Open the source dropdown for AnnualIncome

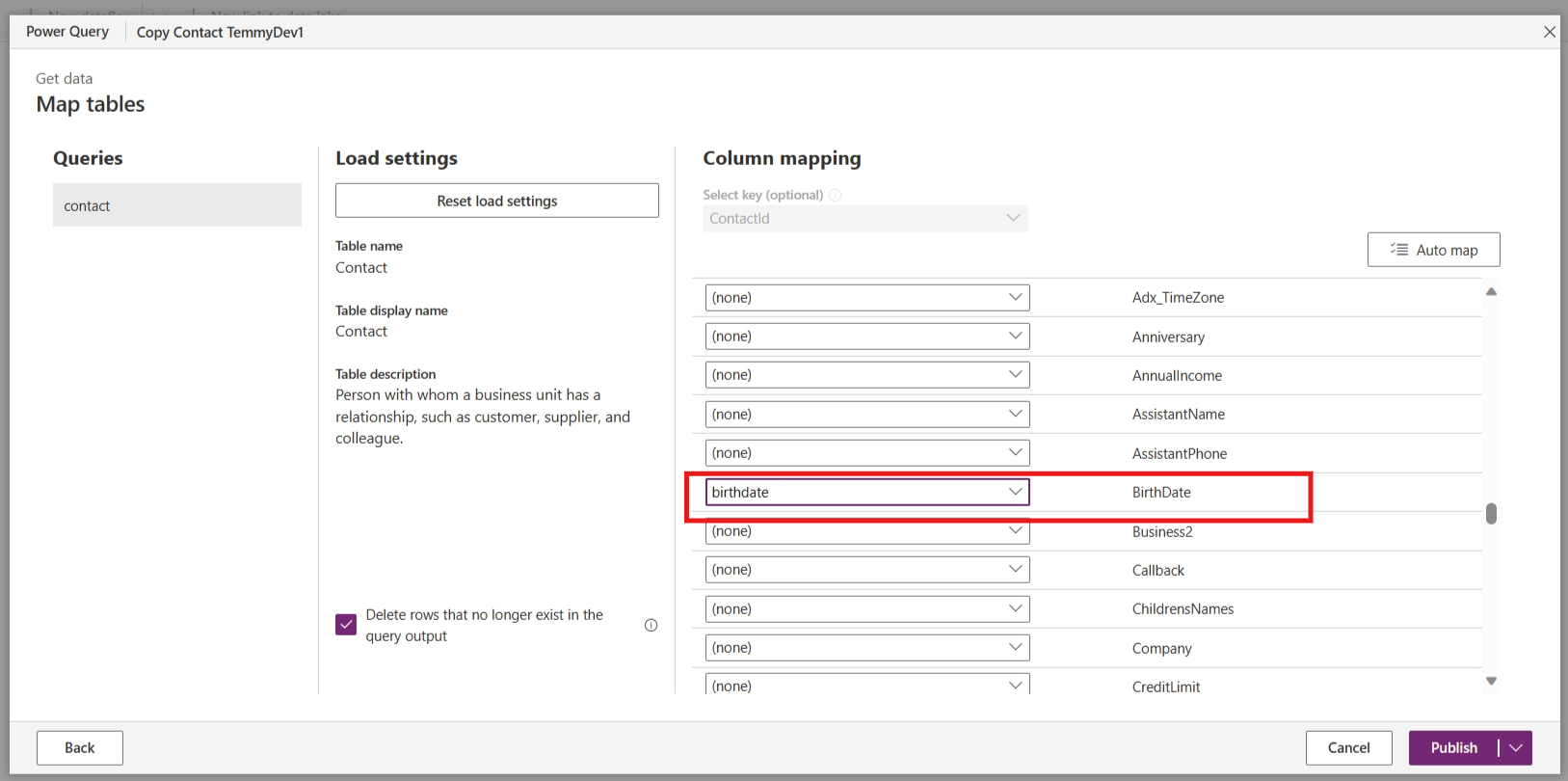[867, 375]
